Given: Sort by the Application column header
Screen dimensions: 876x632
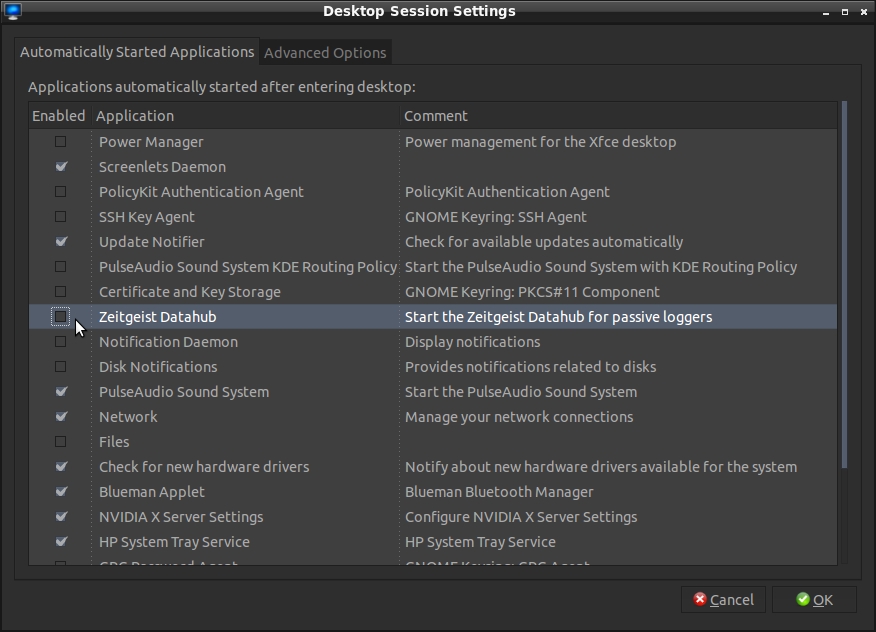Looking at the screenshot, I should point(245,116).
